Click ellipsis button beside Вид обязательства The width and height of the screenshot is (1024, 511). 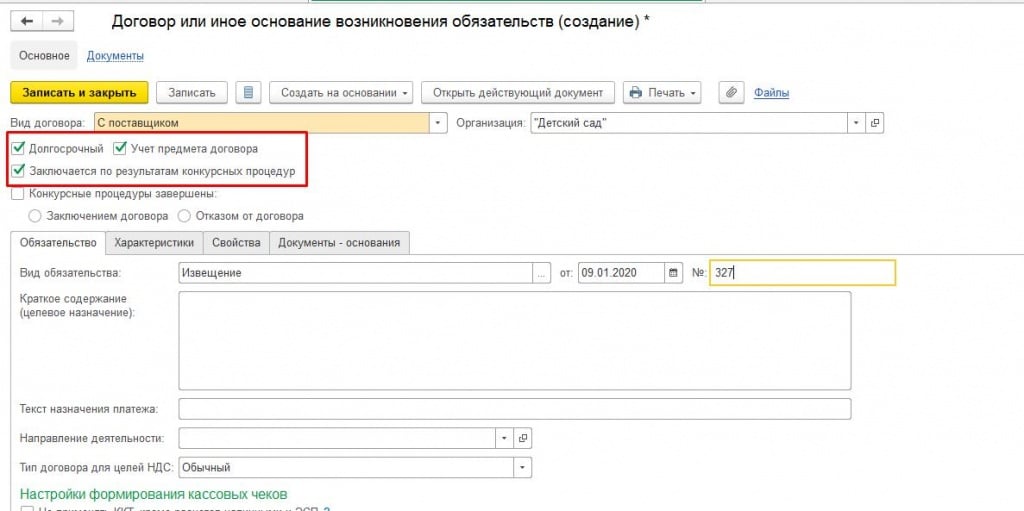tap(541, 273)
